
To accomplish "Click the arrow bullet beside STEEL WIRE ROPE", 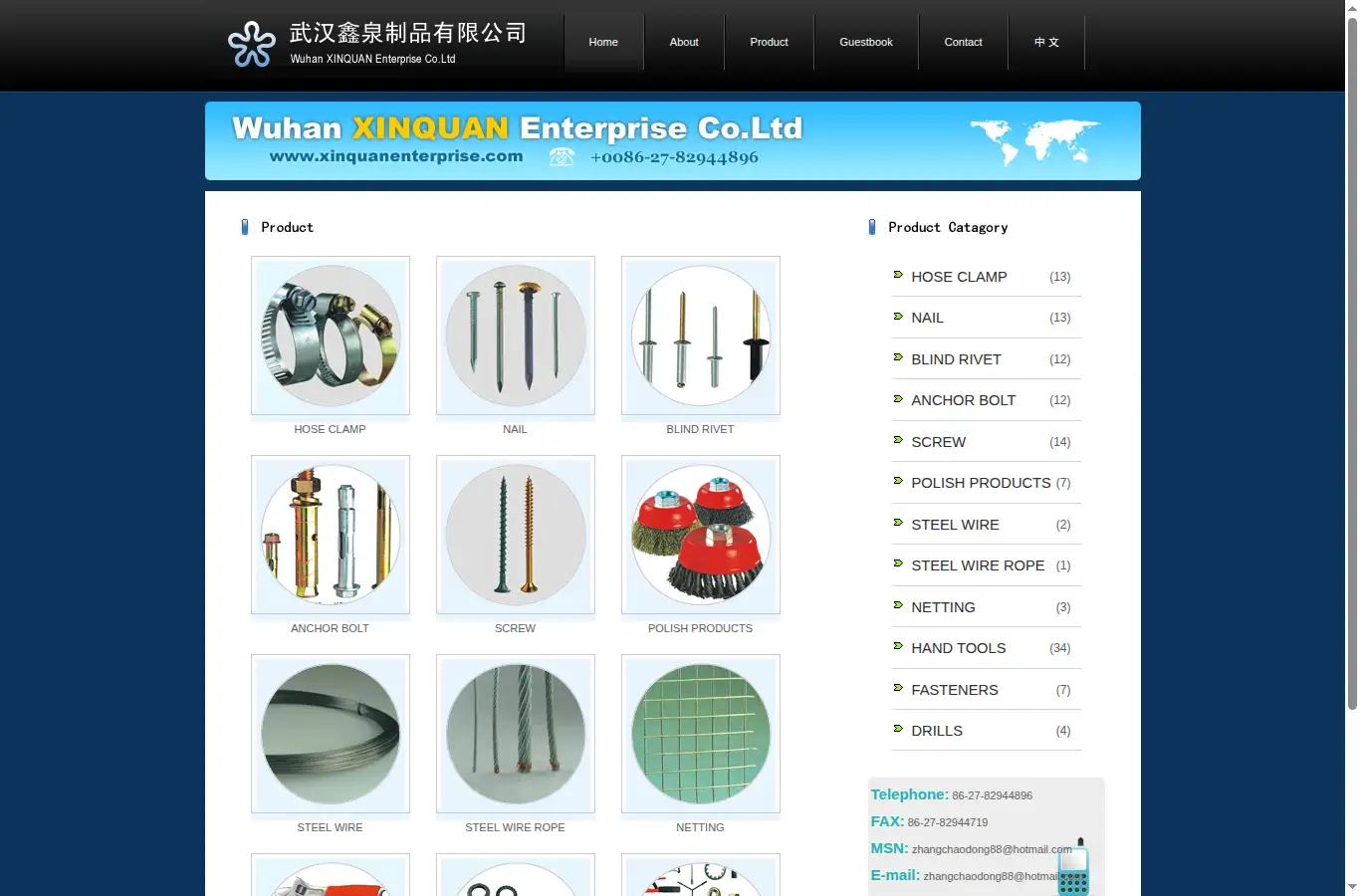I will pos(898,564).
